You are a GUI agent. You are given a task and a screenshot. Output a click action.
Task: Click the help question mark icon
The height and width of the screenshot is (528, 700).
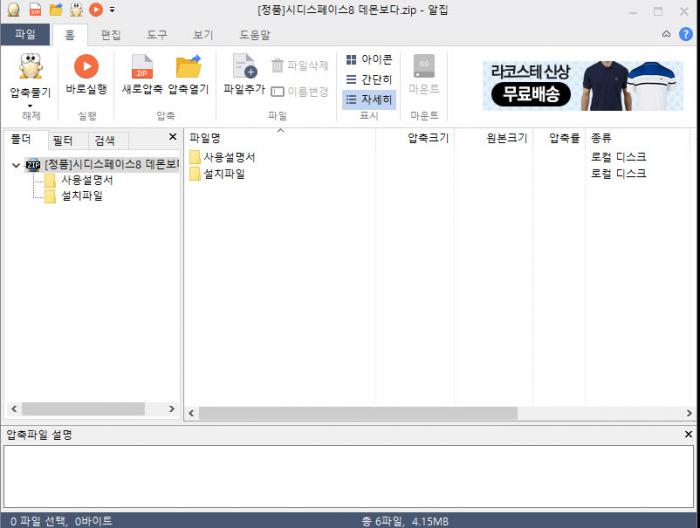(x=685, y=34)
